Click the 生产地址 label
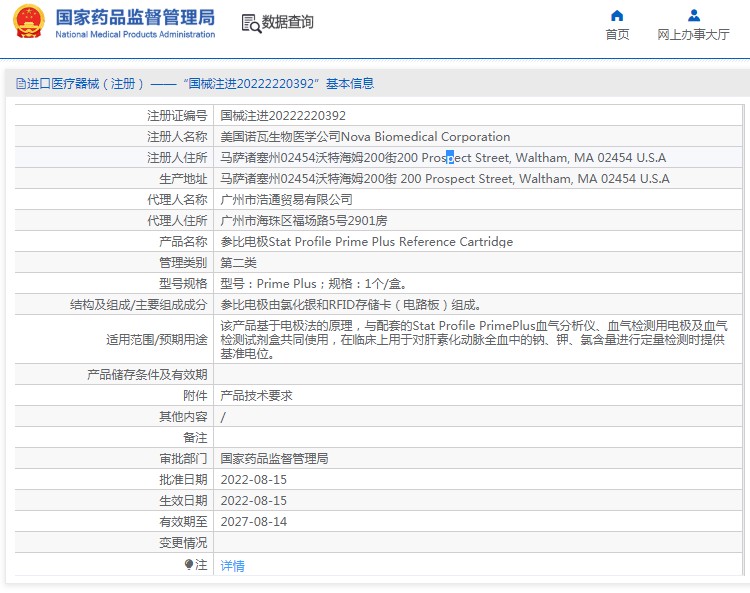Image resolution: width=750 pixels, height=593 pixels. (183, 179)
